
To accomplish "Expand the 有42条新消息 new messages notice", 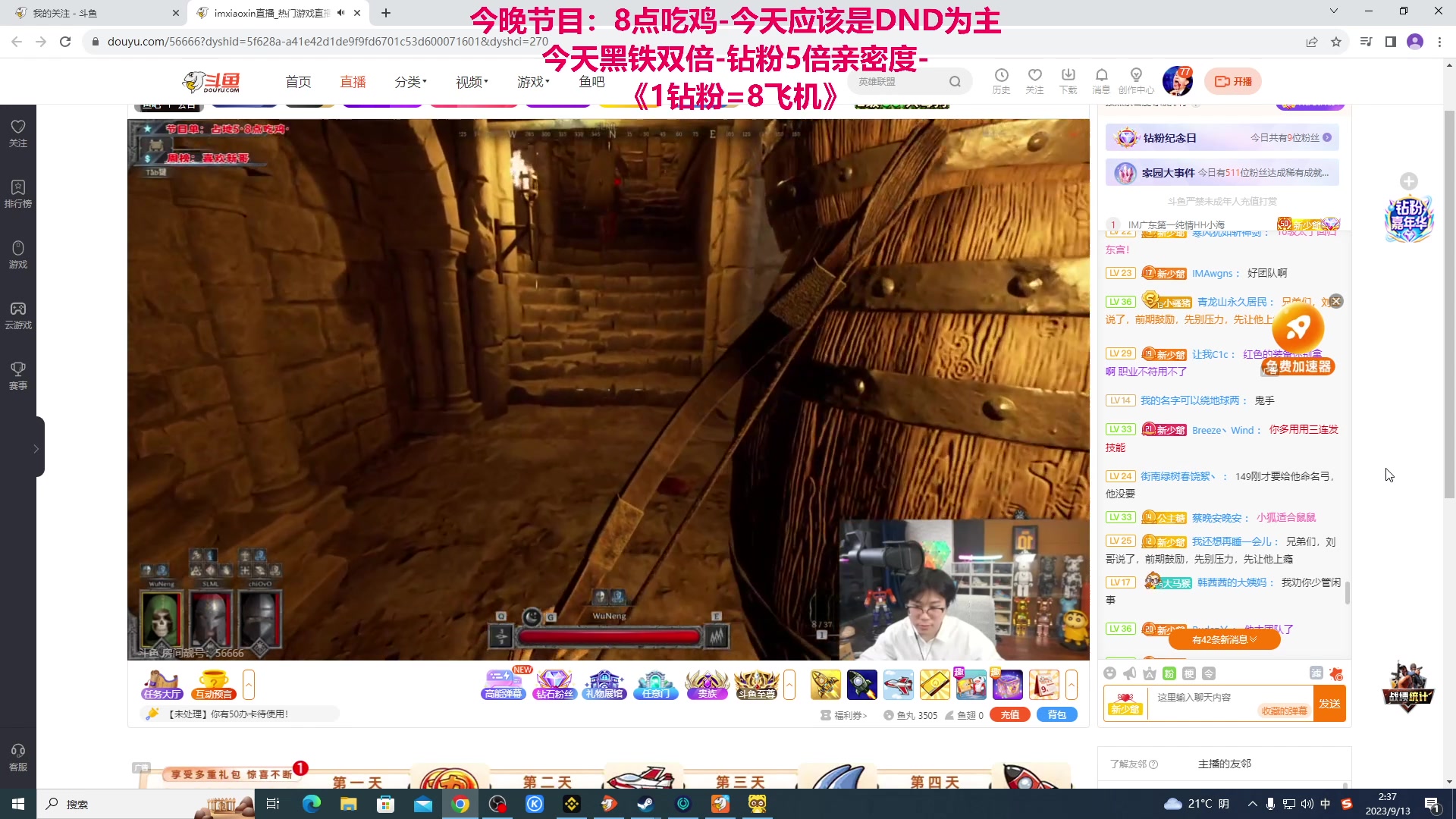I will 1223,639.
